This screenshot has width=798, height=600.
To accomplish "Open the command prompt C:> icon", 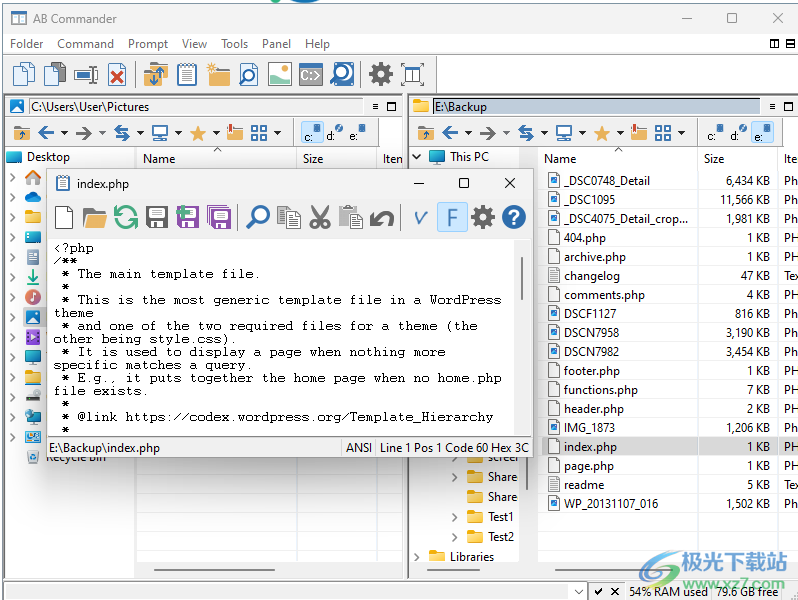I will pyautogui.click(x=310, y=75).
